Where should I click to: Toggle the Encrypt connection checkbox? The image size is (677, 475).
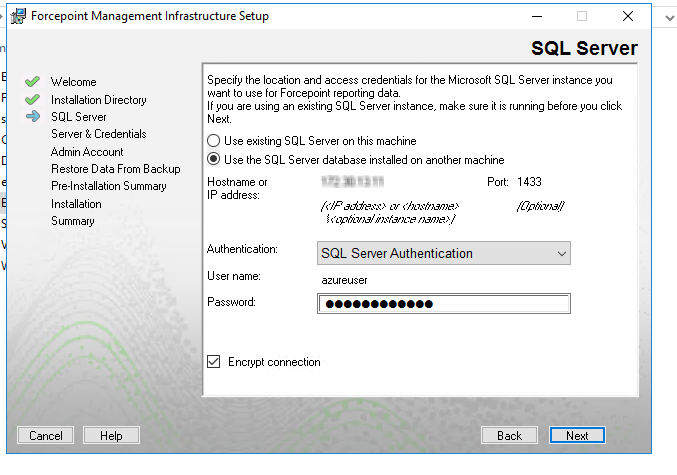click(214, 361)
